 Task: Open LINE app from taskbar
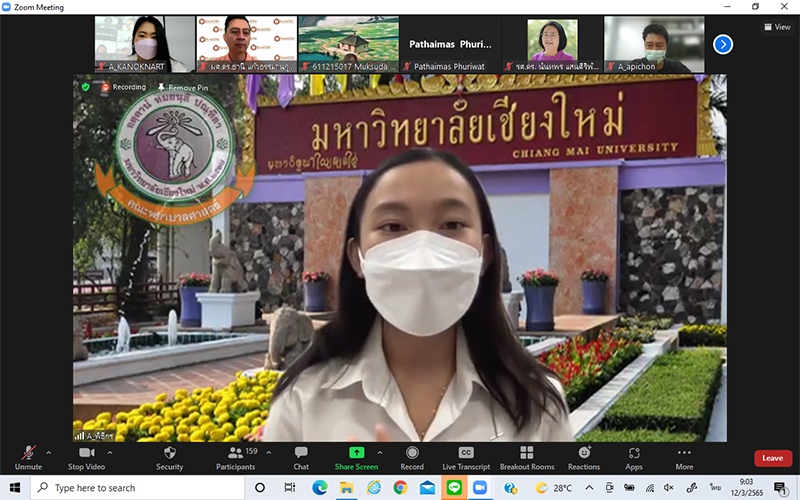pos(454,488)
